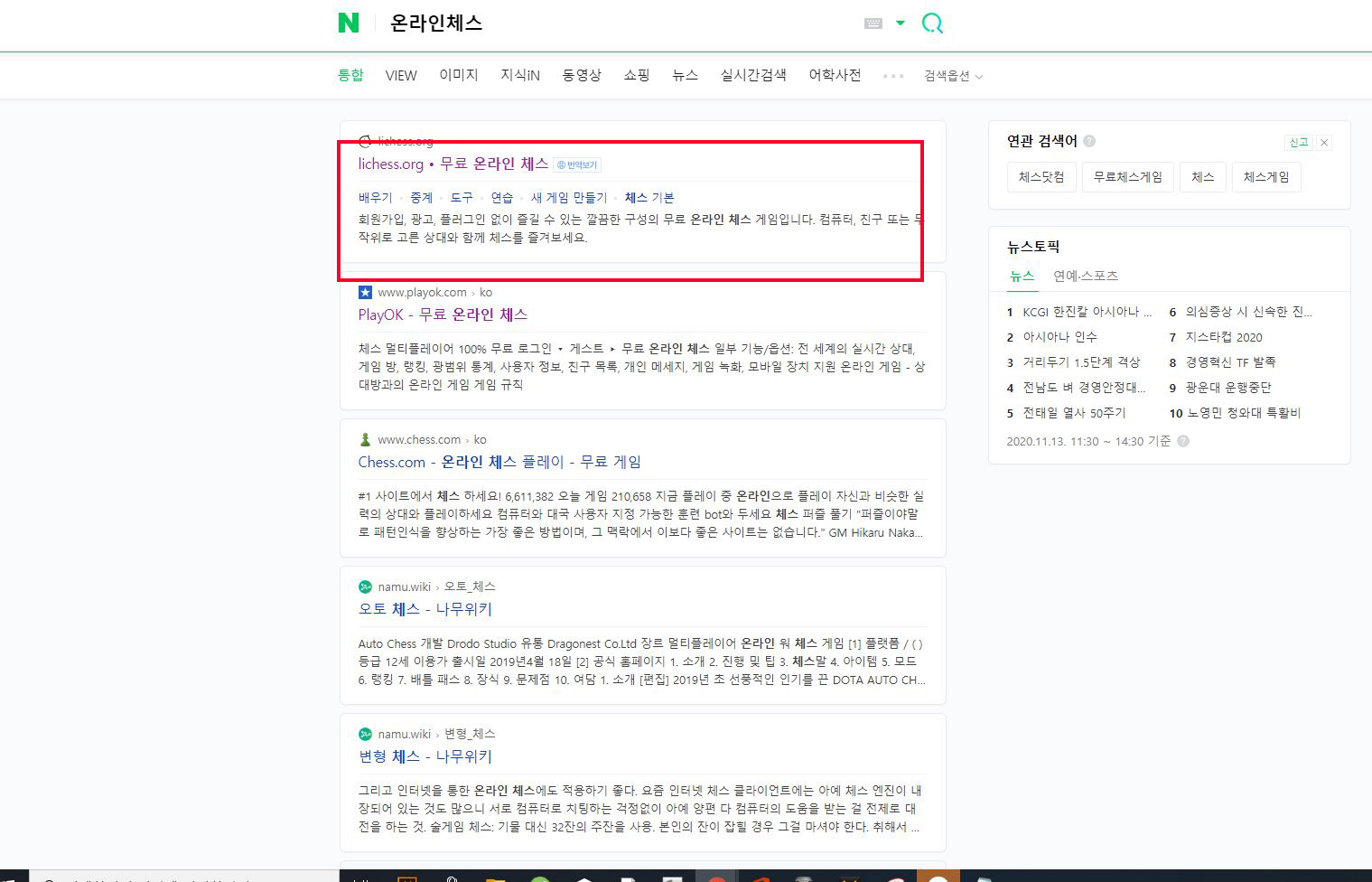Select the 통합 tab
The width and height of the screenshot is (1372, 882).
click(350, 75)
